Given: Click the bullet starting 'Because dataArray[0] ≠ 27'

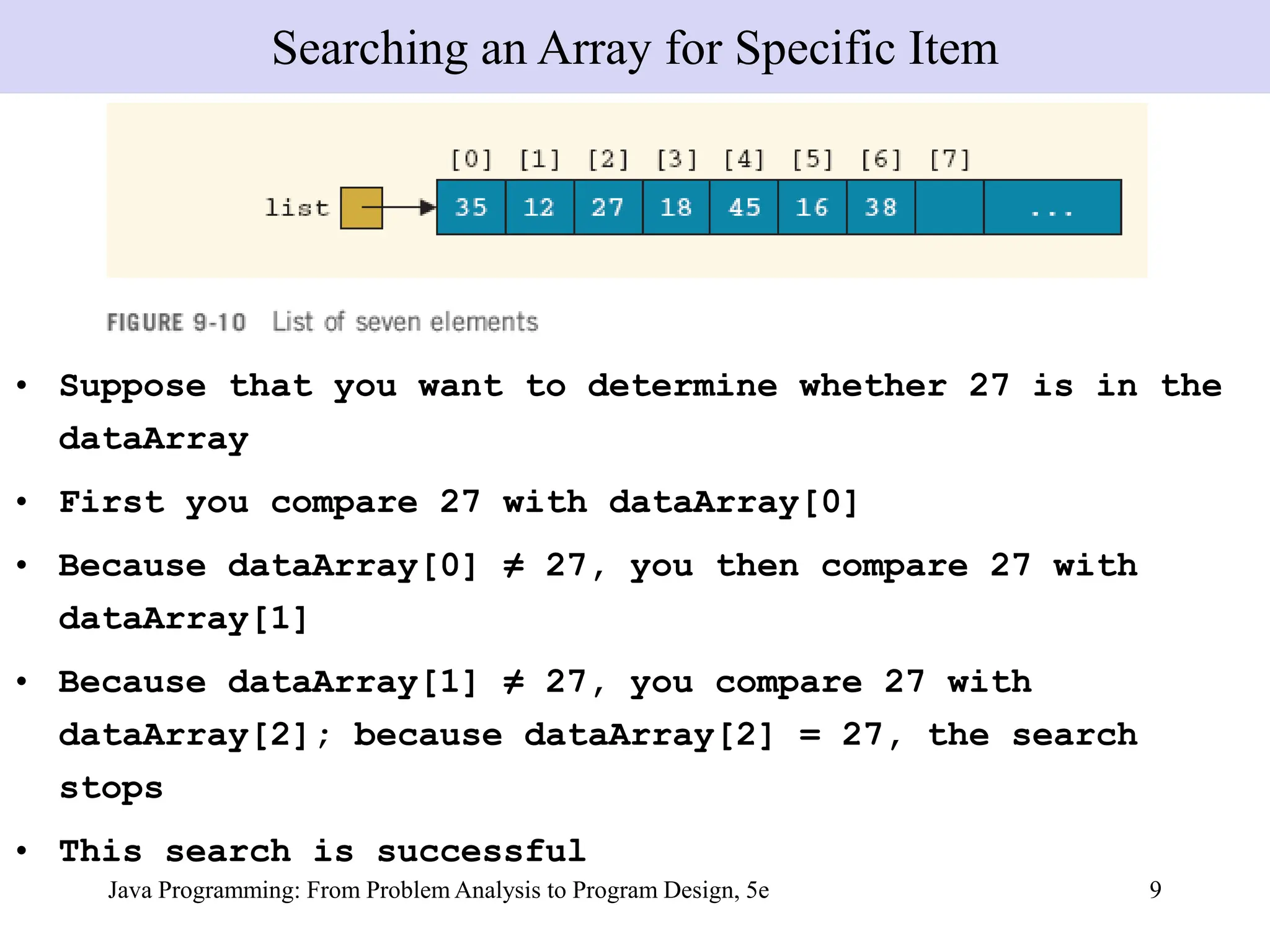Looking at the screenshot, I should [598, 592].
